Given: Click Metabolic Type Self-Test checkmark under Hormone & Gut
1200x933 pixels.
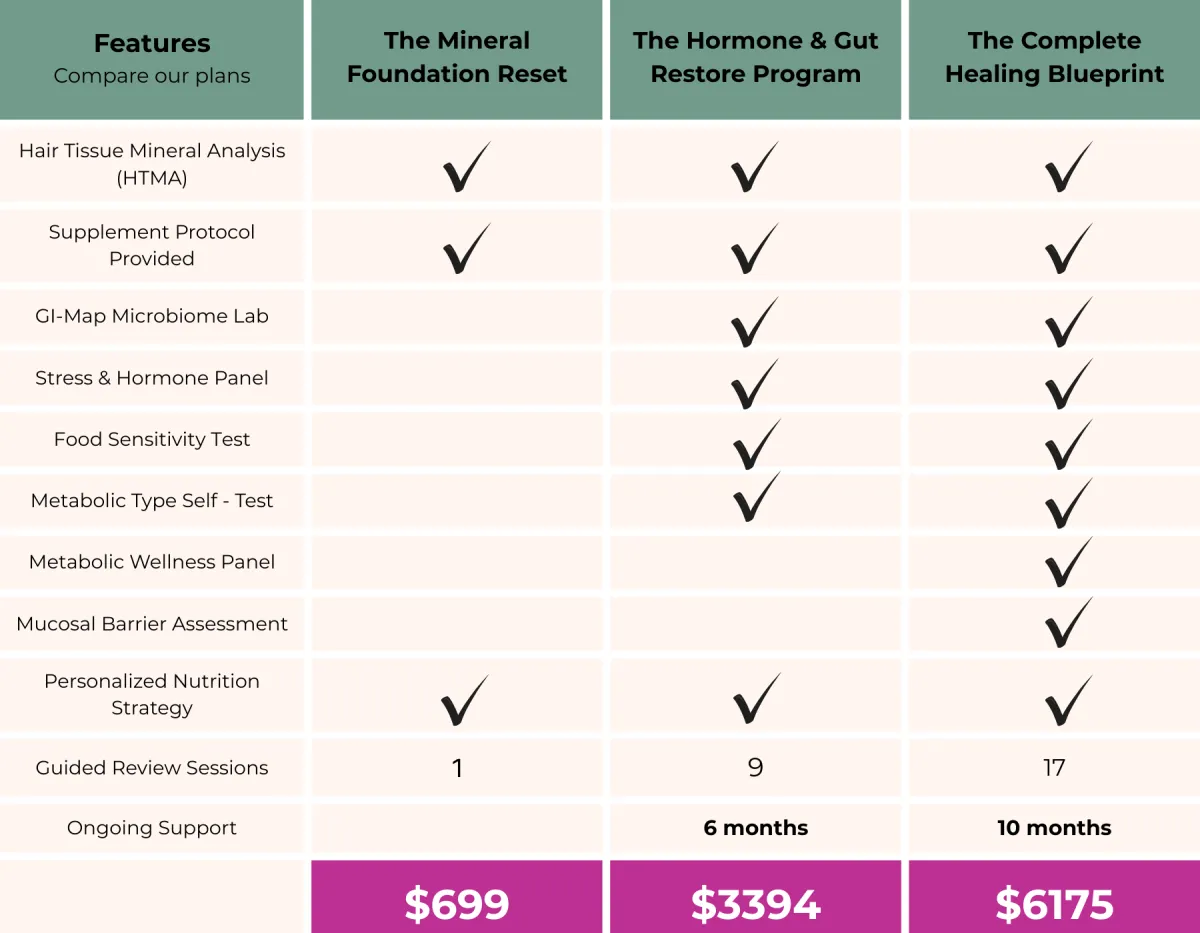Looking at the screenshot, I should click(x=755, y=497).
